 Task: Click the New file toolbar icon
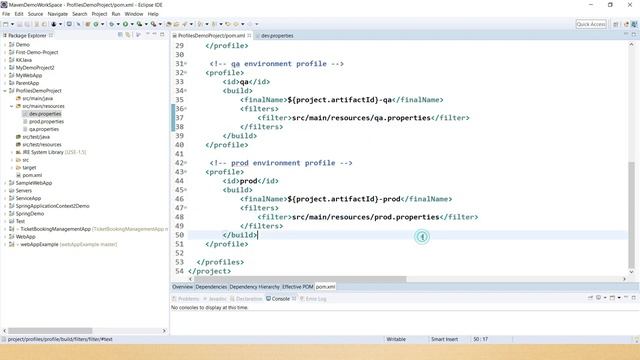point(6,24)
